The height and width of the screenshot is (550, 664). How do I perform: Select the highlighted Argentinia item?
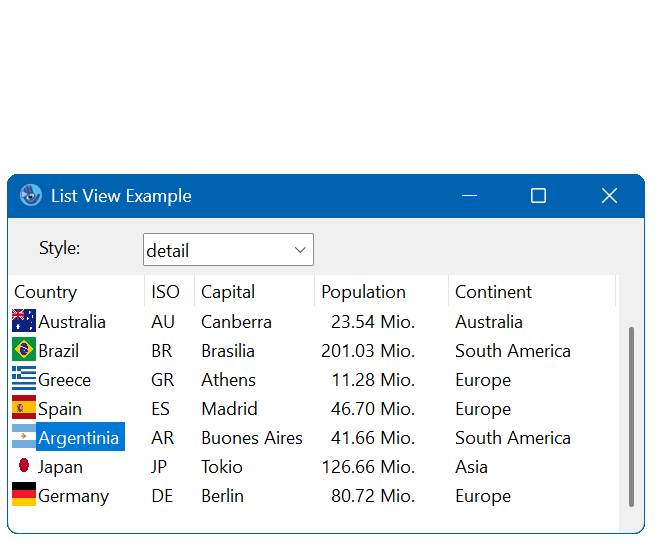coord(80,437)
